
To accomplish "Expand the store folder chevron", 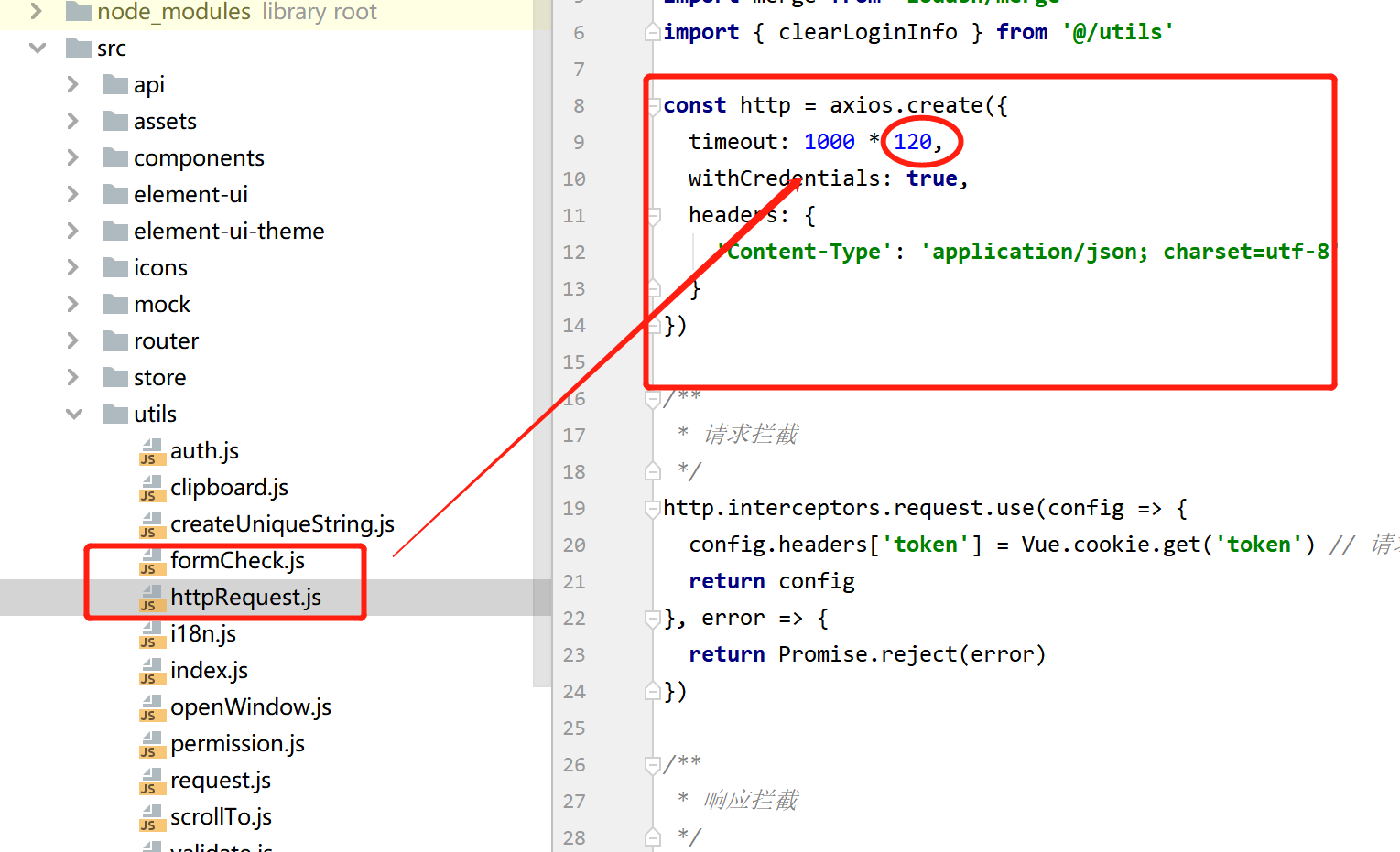I will 73,377.
